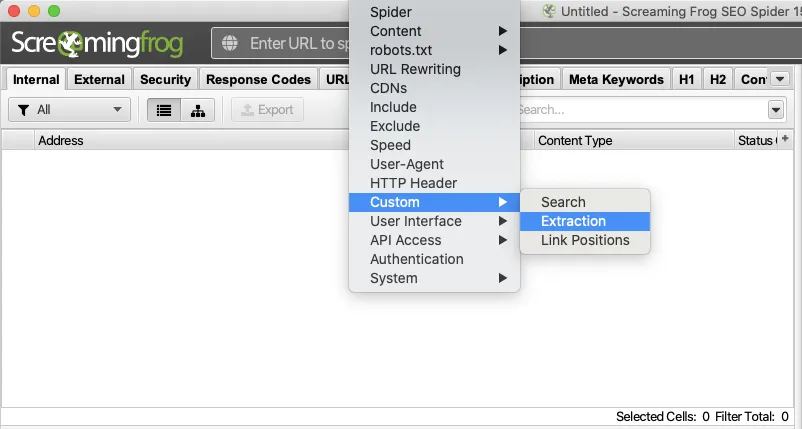The width and height of the screenshot is (802, 429).
Task: Open Authentication settings
Action: [x=434, y=259]
